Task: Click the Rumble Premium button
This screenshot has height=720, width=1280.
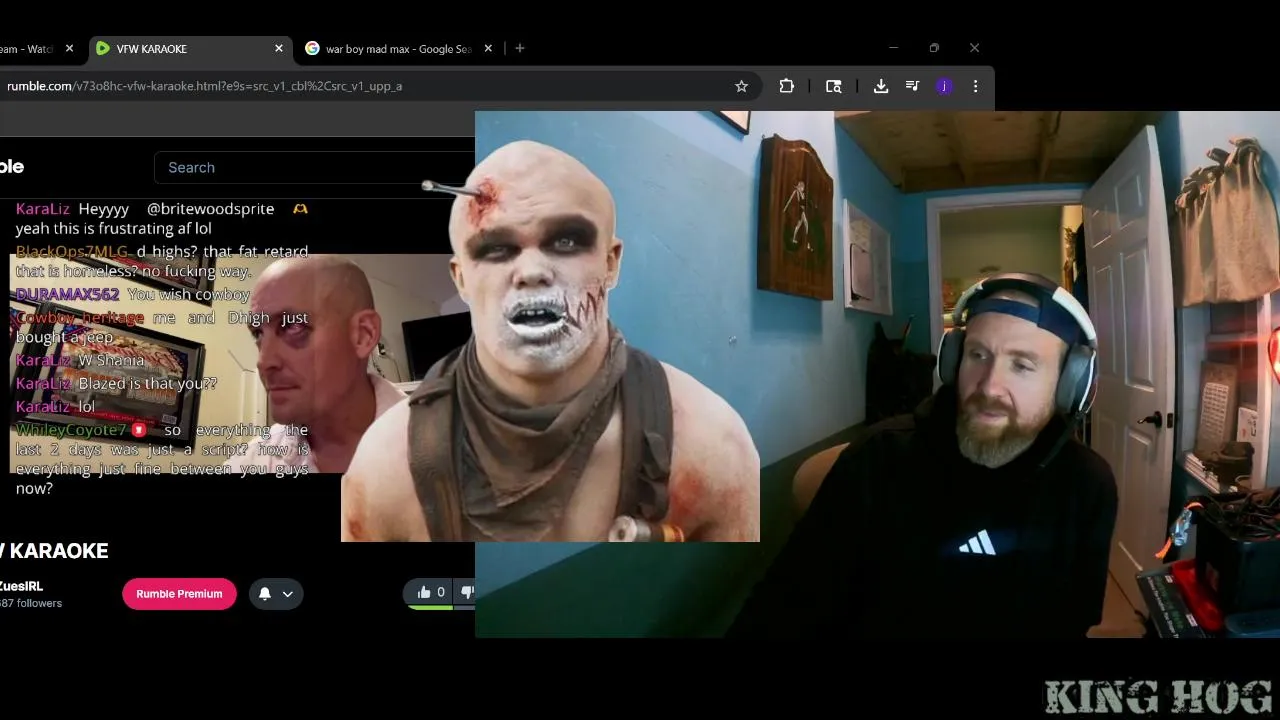Action: [x=179, y=594]
